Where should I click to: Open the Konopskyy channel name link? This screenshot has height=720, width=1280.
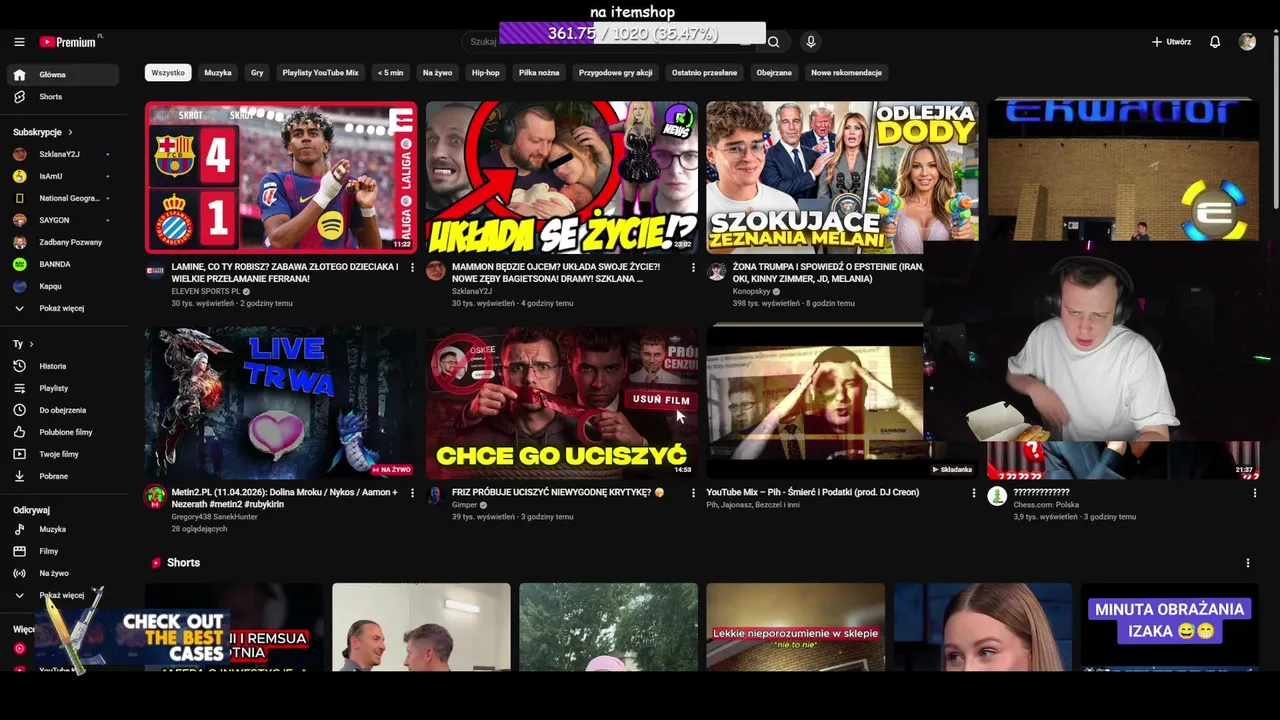pyautogui.click(x=751, y=291)
